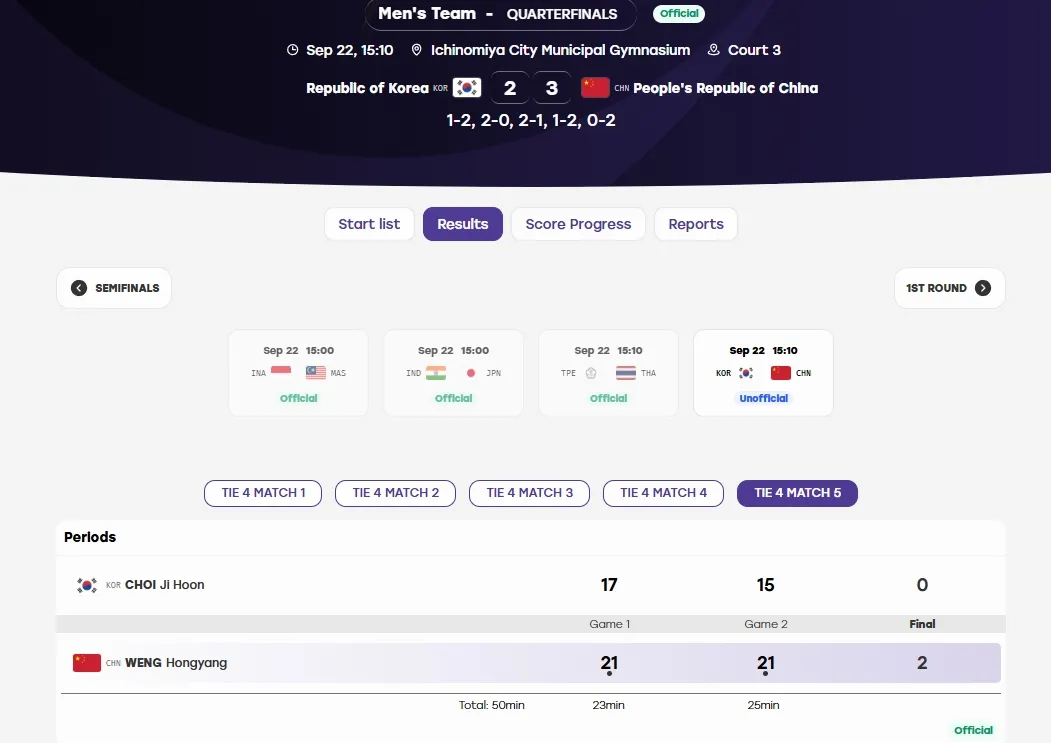Click Korea flag next to CHOI Ji Hoon
The width and height of the screenshot is (1051, 743).
[86, 585]
